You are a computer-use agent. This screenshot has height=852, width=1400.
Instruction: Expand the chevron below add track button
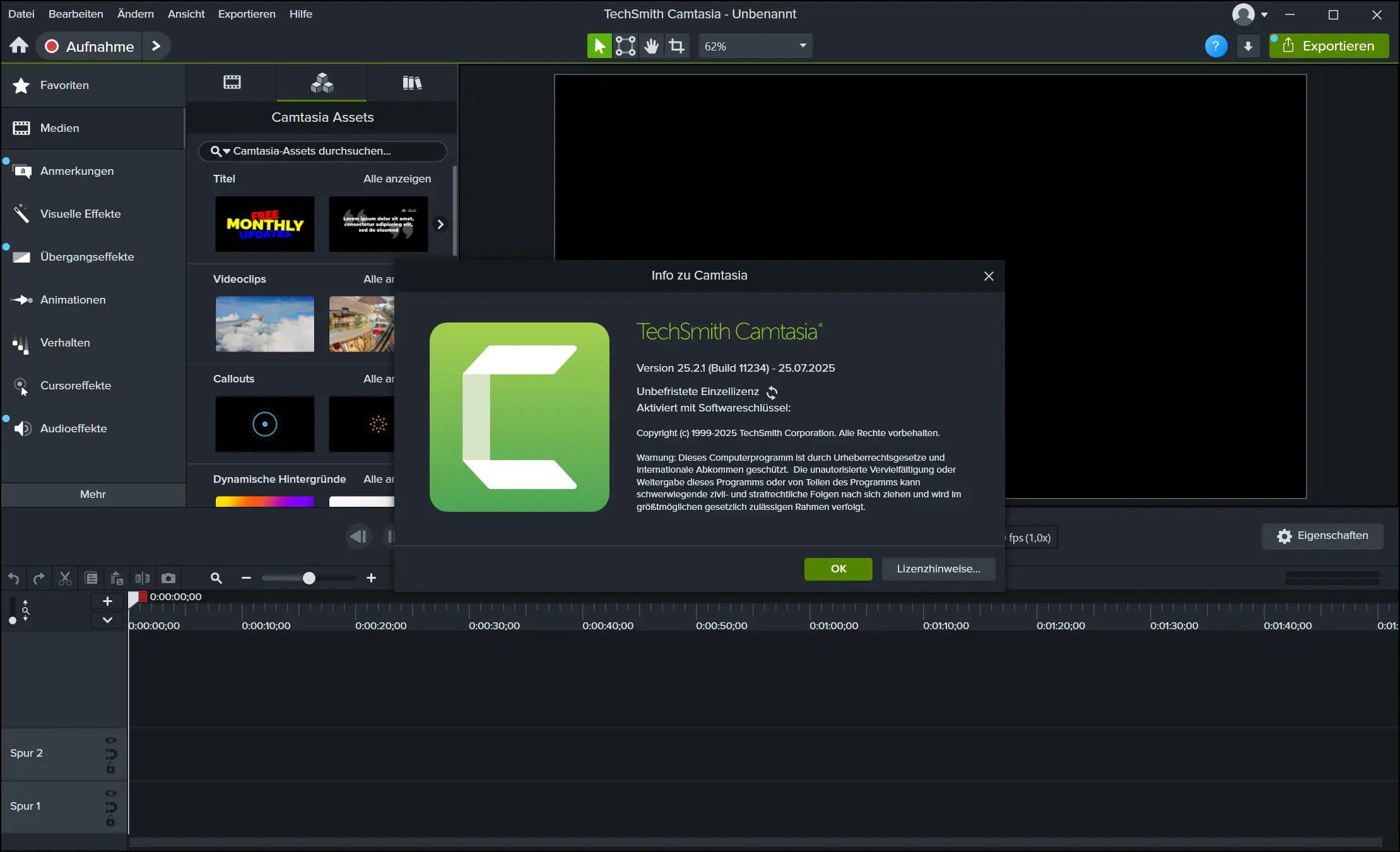pyautogui.click(x=107, y=620)
